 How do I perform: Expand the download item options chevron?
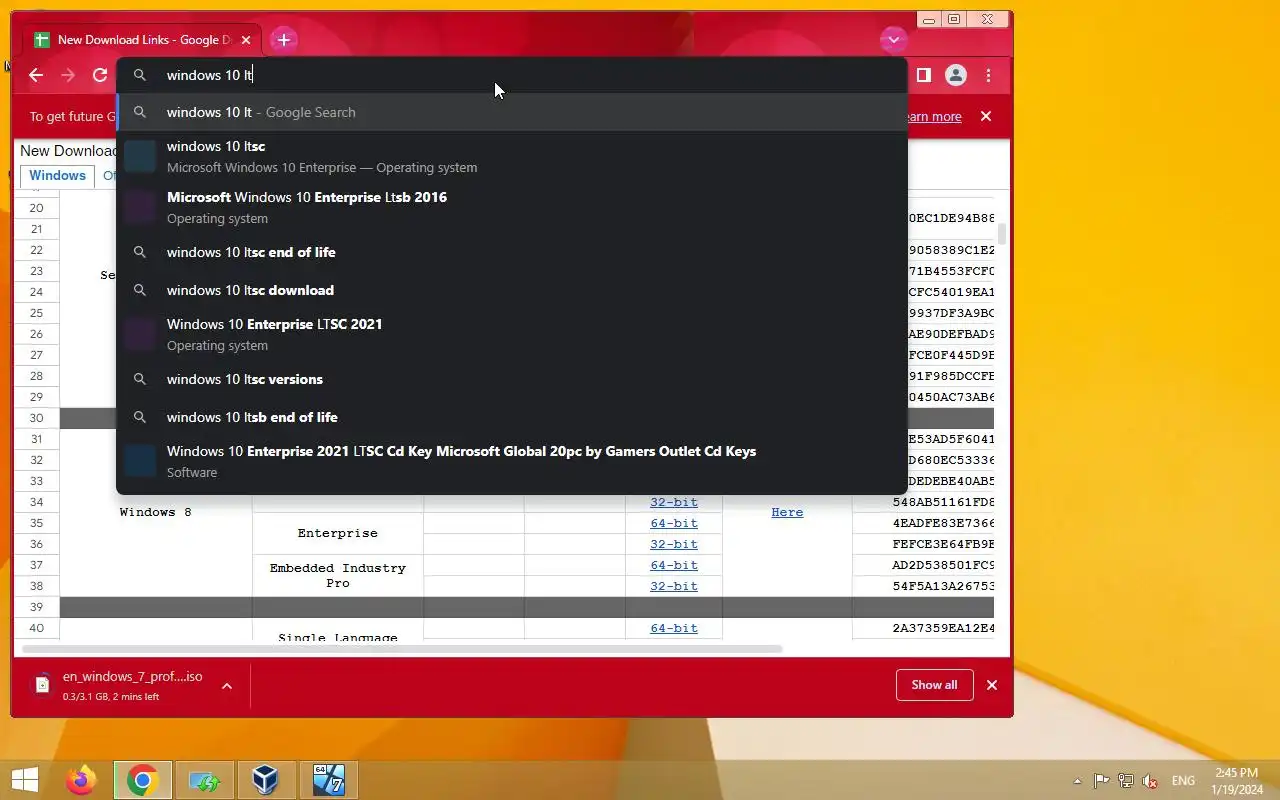point(227,685)
